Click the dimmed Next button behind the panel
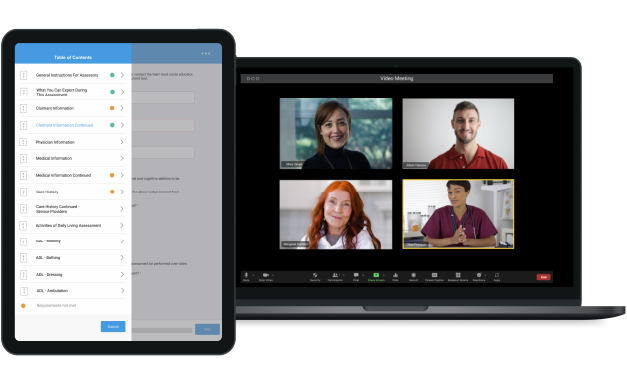Image resolution: width=627 pixels, height=385 pixels. (x=207, y=329)
